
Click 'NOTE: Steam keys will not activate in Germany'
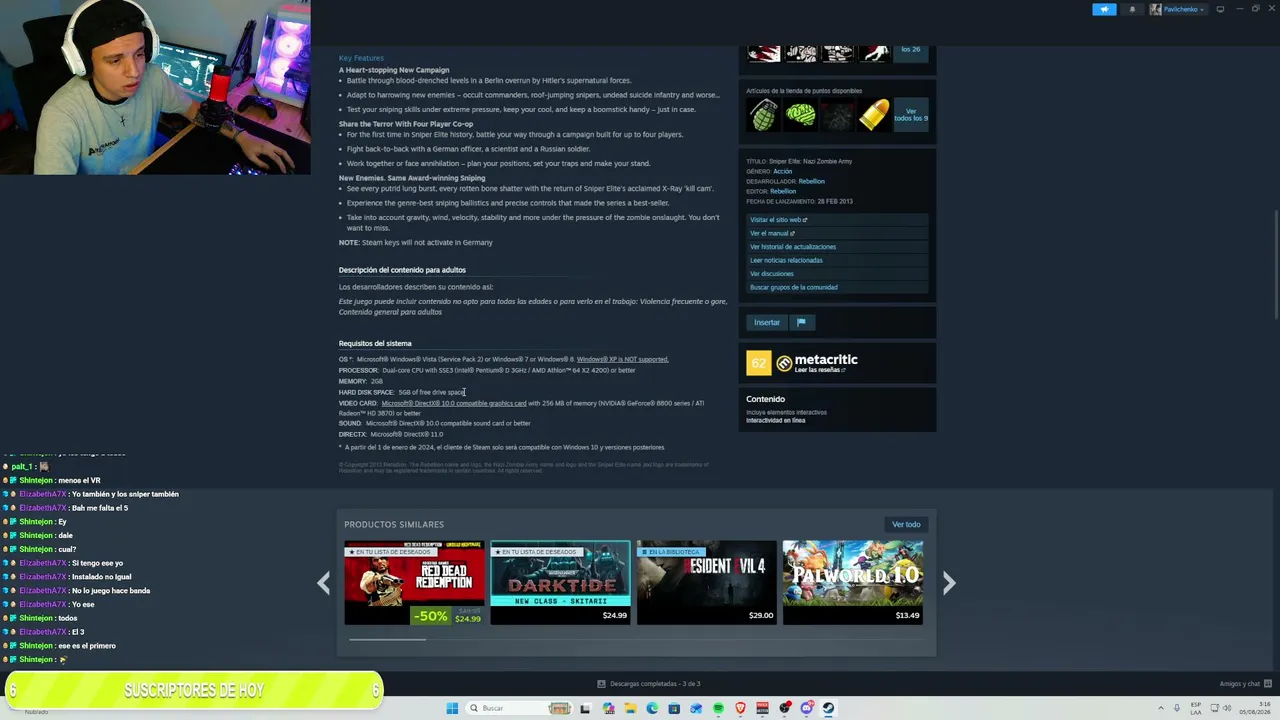click(x=416, y=242)
